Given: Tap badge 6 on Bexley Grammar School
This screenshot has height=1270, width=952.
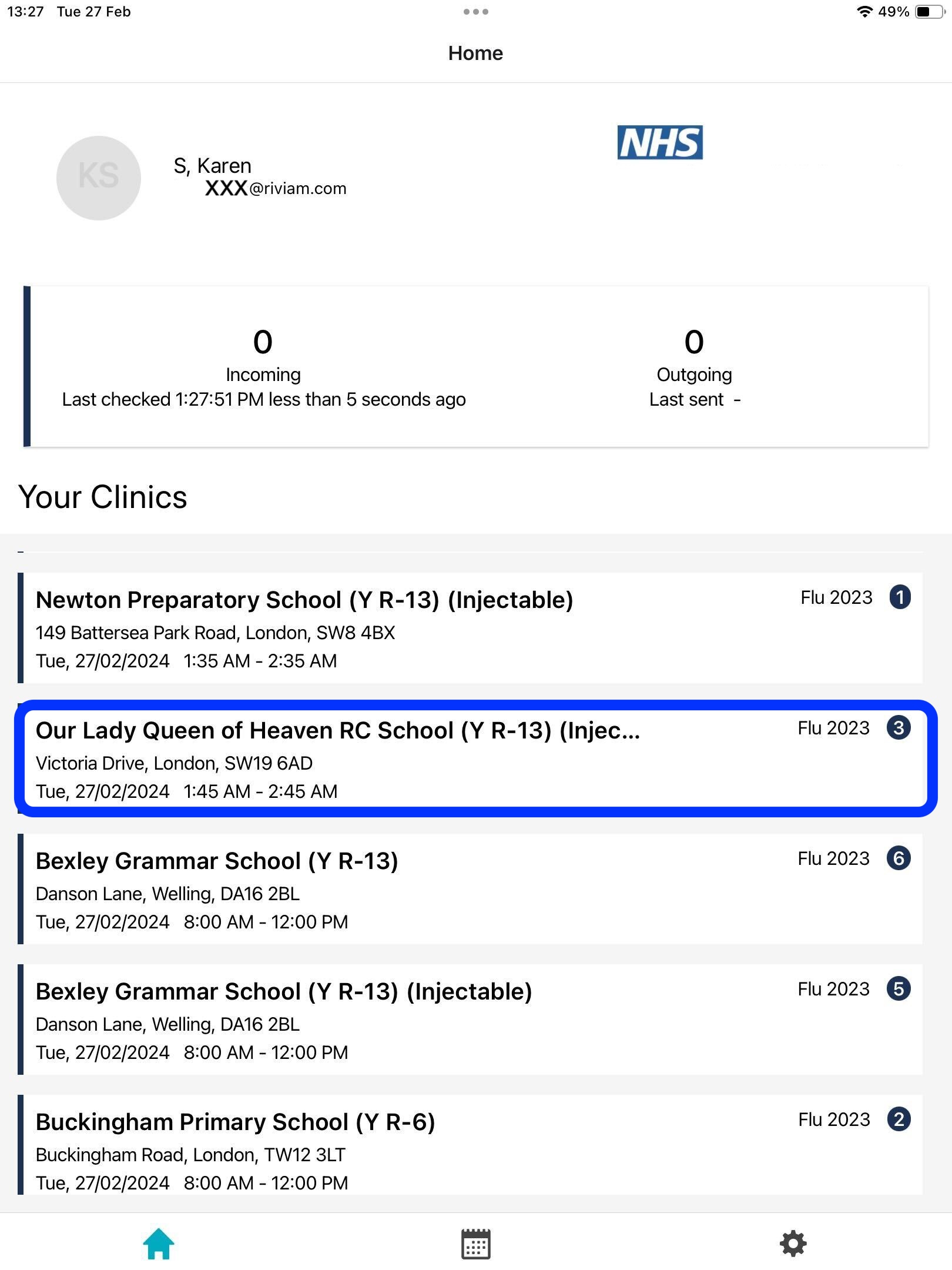Looking at the screenshot, I should (x=899, y=858).
